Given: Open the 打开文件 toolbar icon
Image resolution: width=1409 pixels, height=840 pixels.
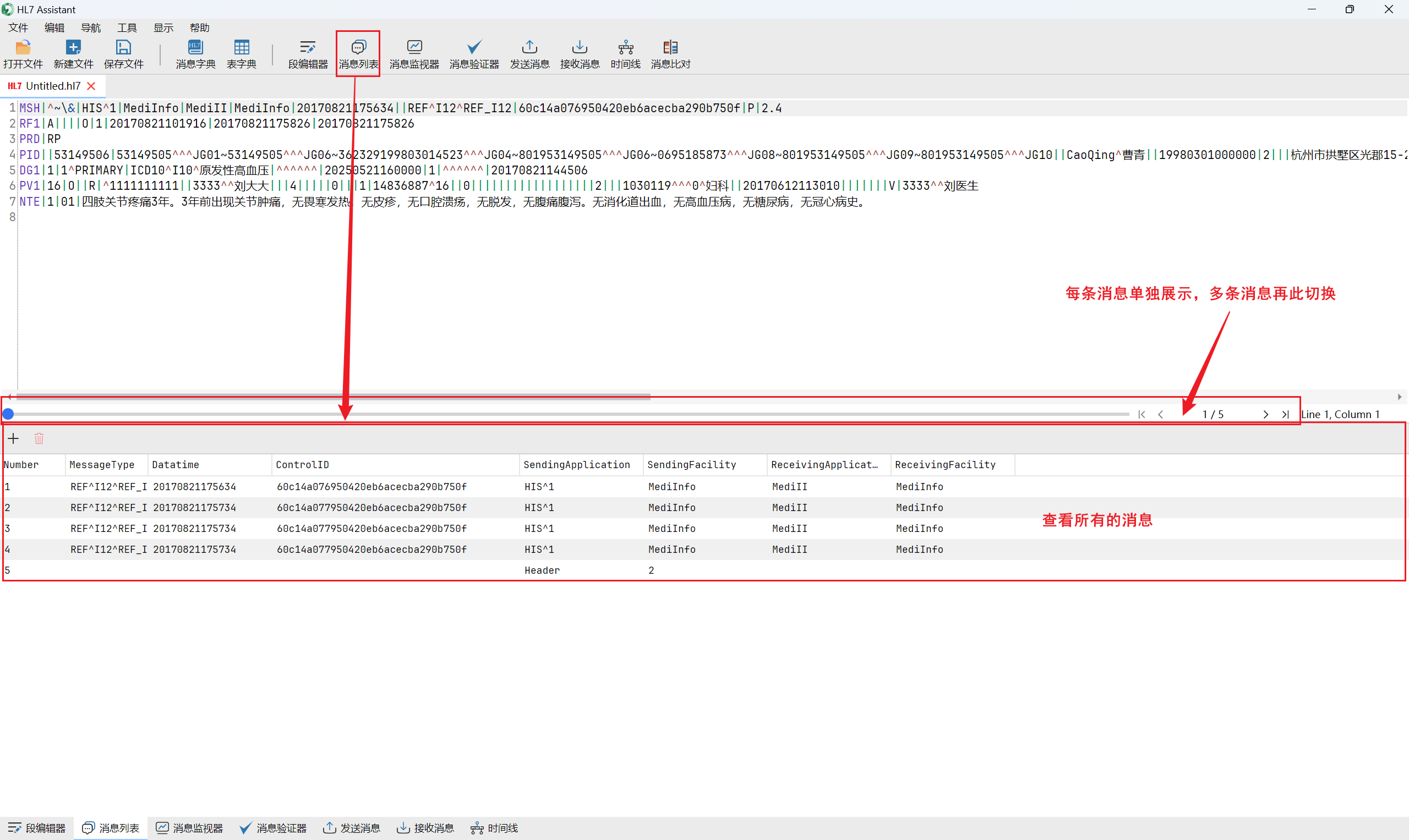Looking at the screenshot, I should tap(23, 54).
